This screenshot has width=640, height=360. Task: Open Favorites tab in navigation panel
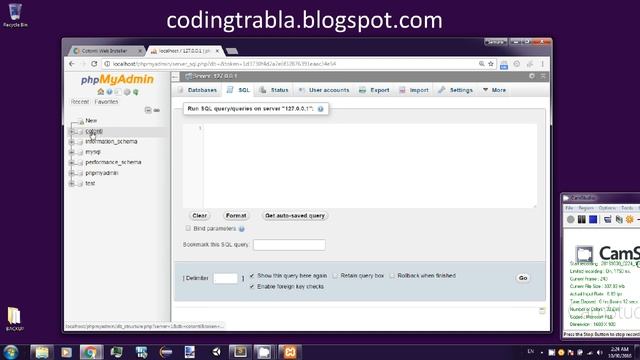tap(106, 102)
